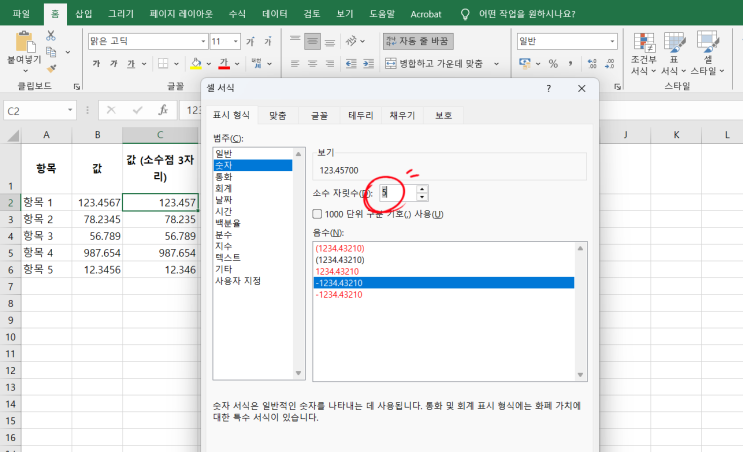Open the 맑은 고딕 font name dropdown

click(x=203, y=41)
